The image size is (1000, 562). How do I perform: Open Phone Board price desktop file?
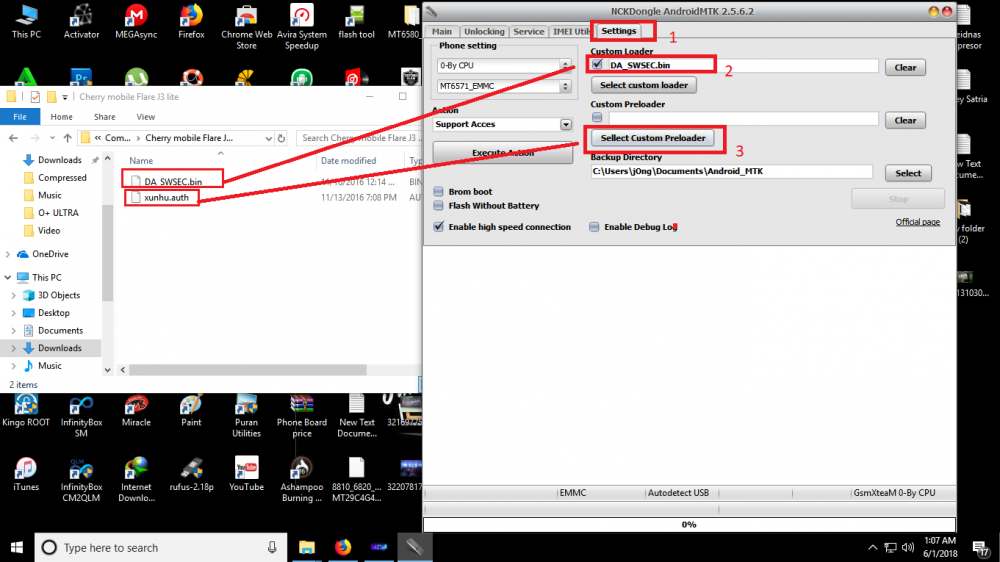(302, 416)
